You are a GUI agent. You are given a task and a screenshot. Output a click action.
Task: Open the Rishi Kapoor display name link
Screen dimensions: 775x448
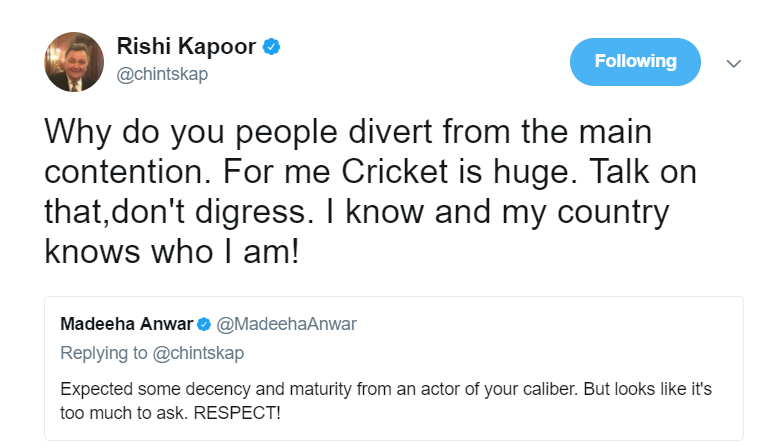tap(187, 47)
